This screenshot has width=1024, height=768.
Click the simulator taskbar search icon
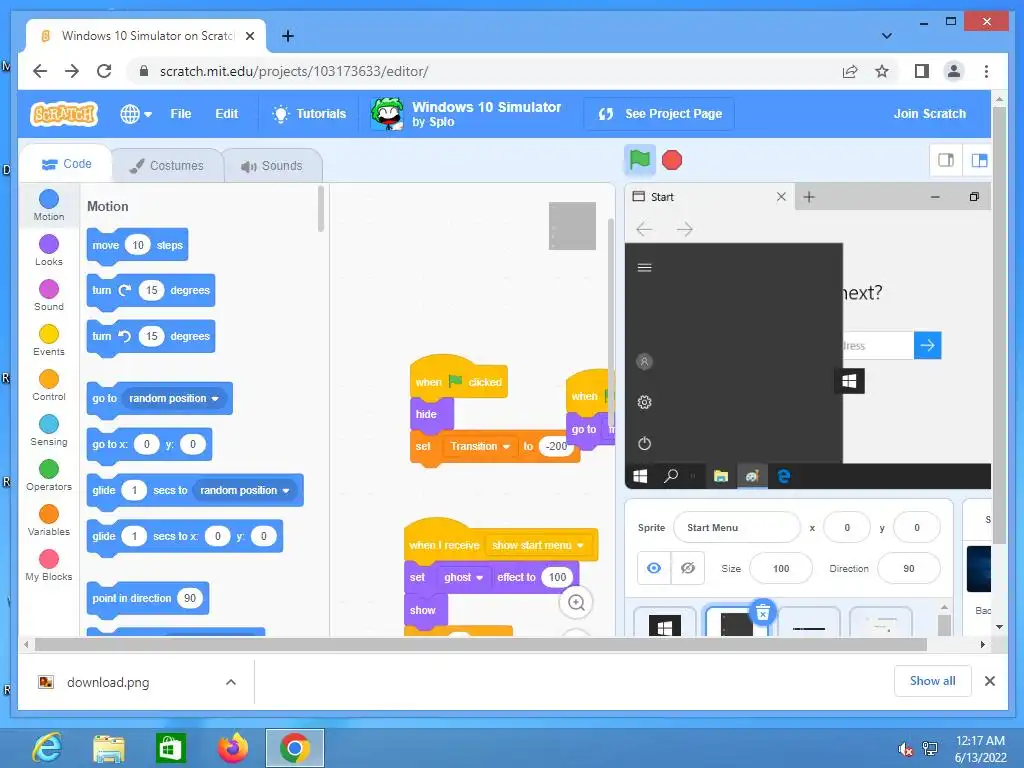pos(671,476)
